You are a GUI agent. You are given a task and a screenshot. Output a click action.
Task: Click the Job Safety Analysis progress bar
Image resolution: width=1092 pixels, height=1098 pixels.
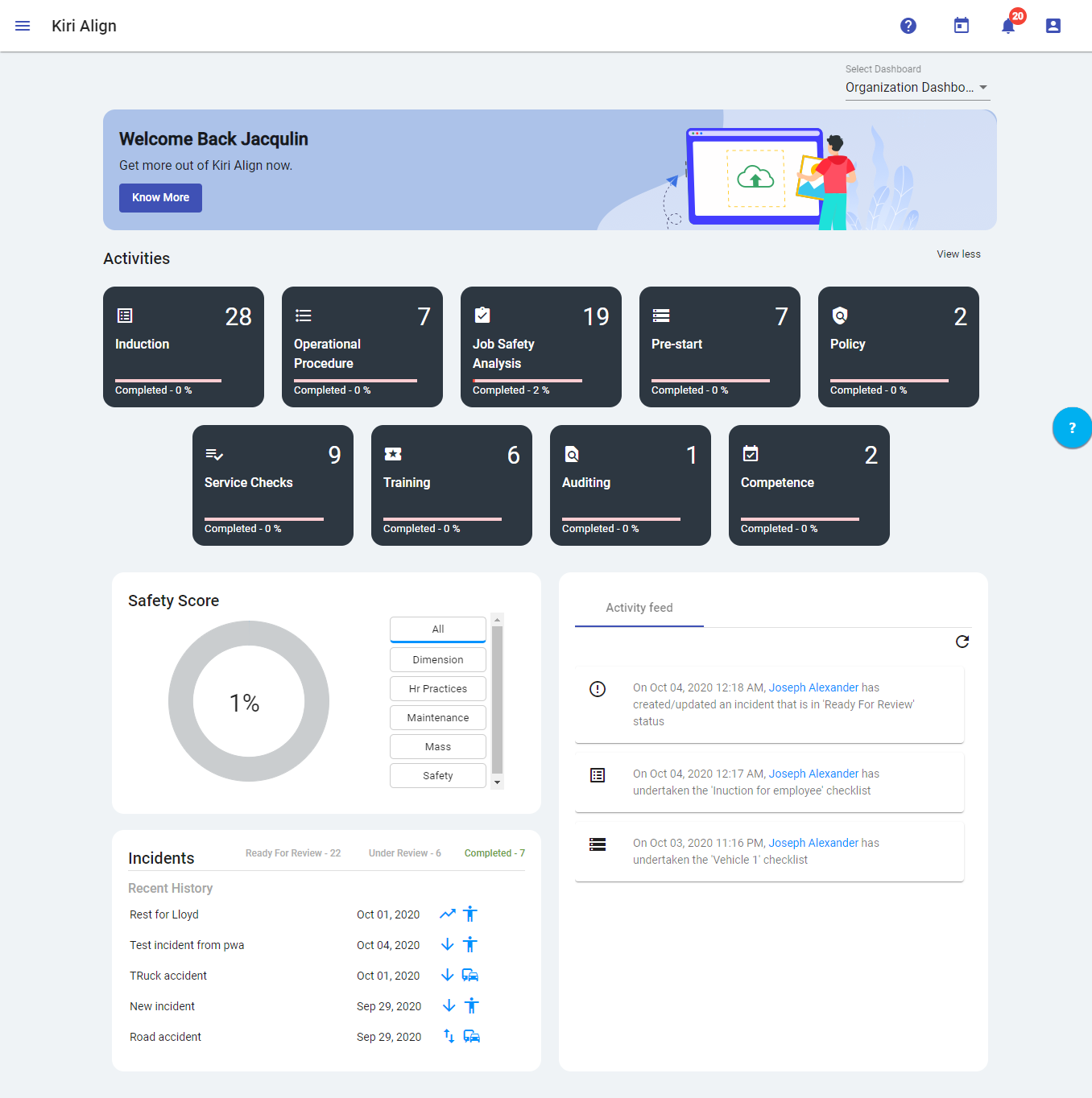click(x=527, y=381)
